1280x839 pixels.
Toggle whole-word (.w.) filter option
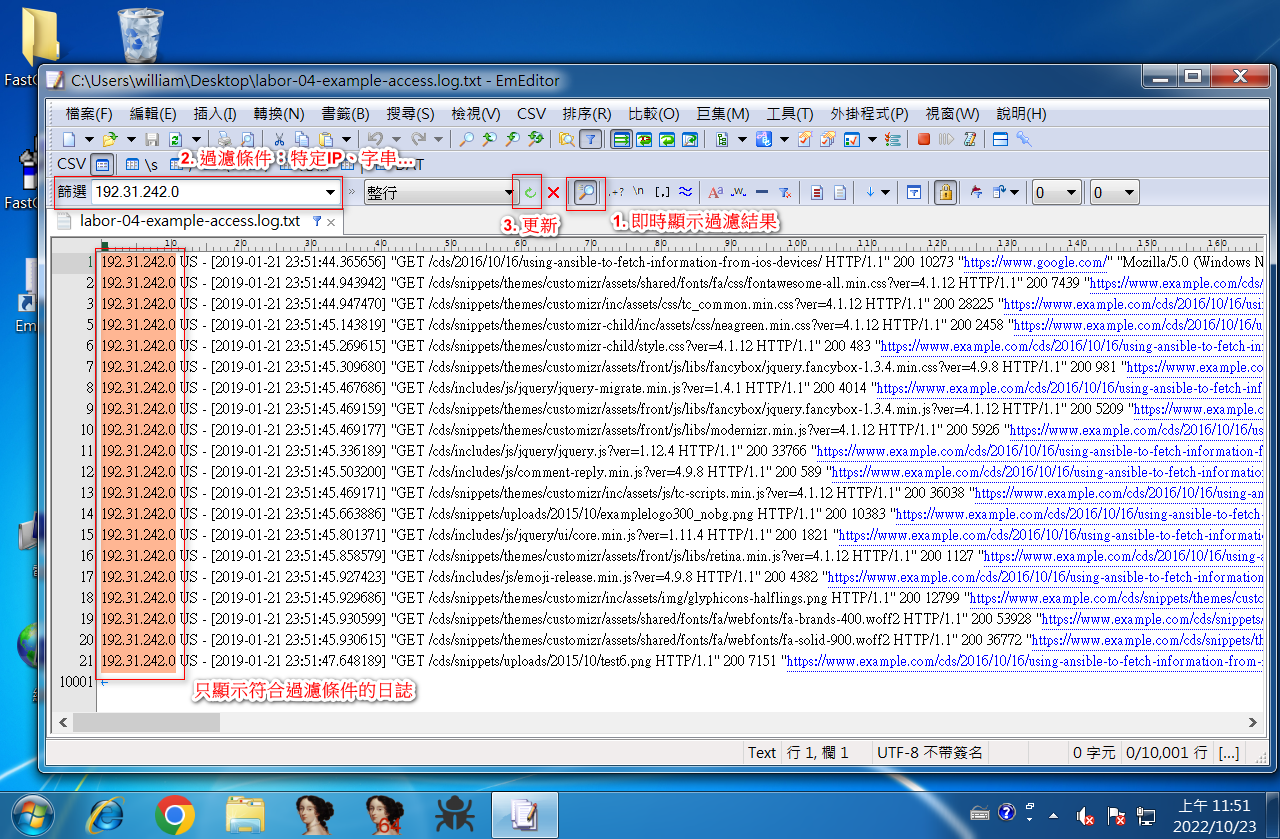click(x=738, y=192)
